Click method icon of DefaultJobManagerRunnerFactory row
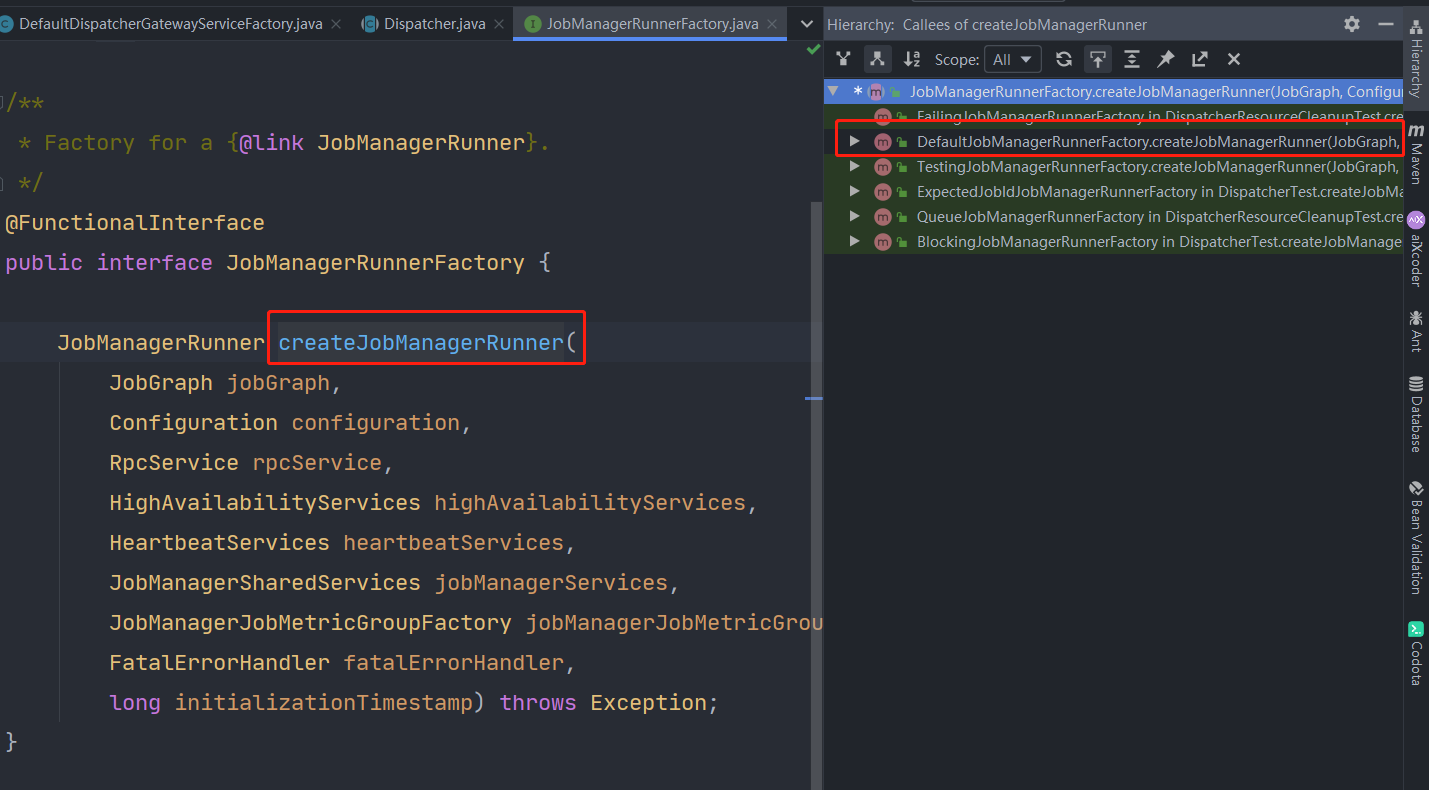 [882, 141]
